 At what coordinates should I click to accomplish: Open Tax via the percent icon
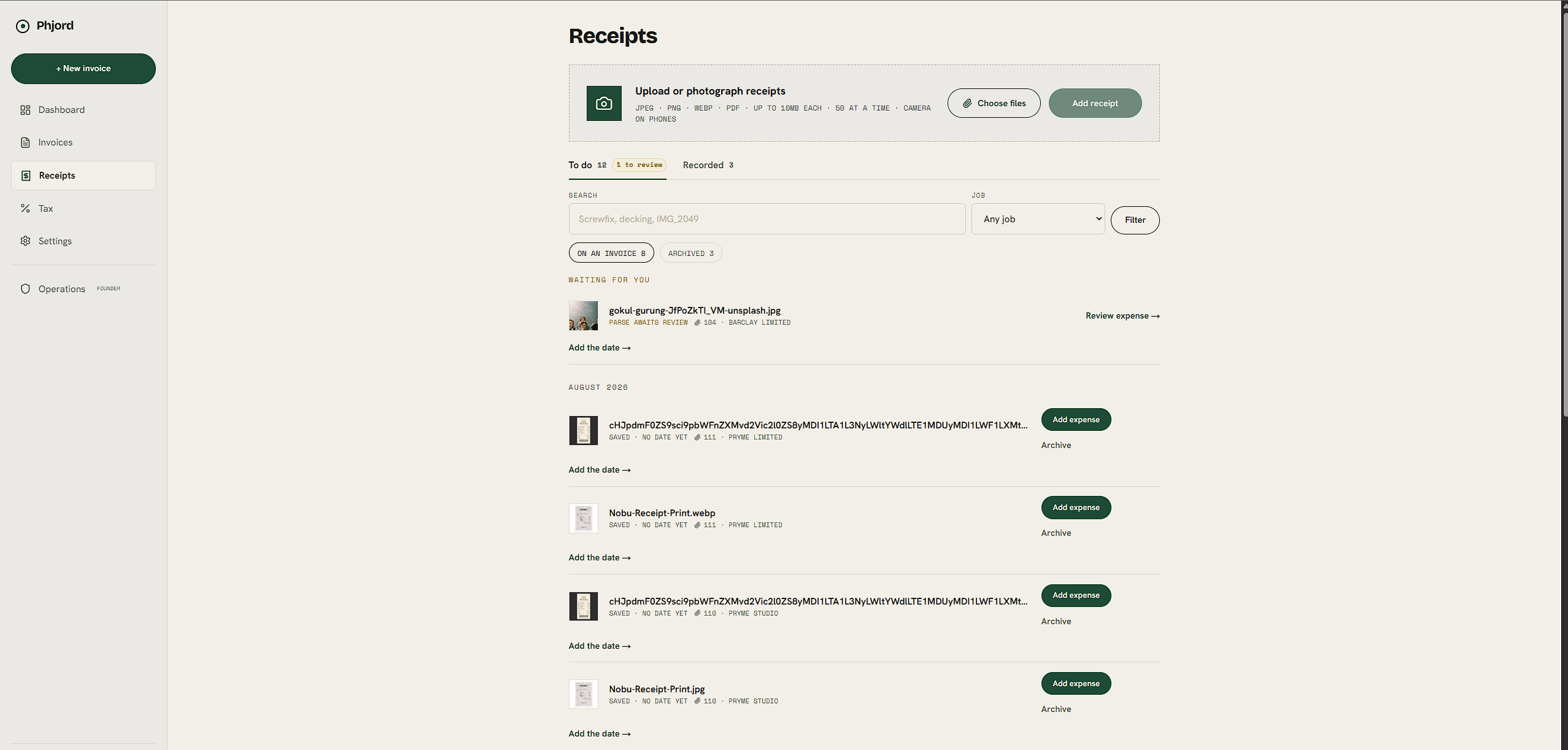25,209
